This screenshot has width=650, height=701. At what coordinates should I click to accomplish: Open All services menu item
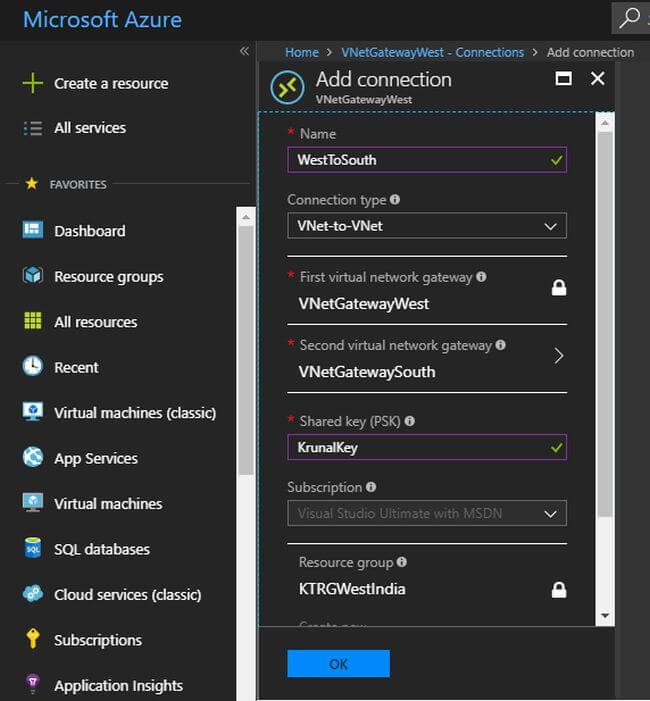[x=90, y=128]
